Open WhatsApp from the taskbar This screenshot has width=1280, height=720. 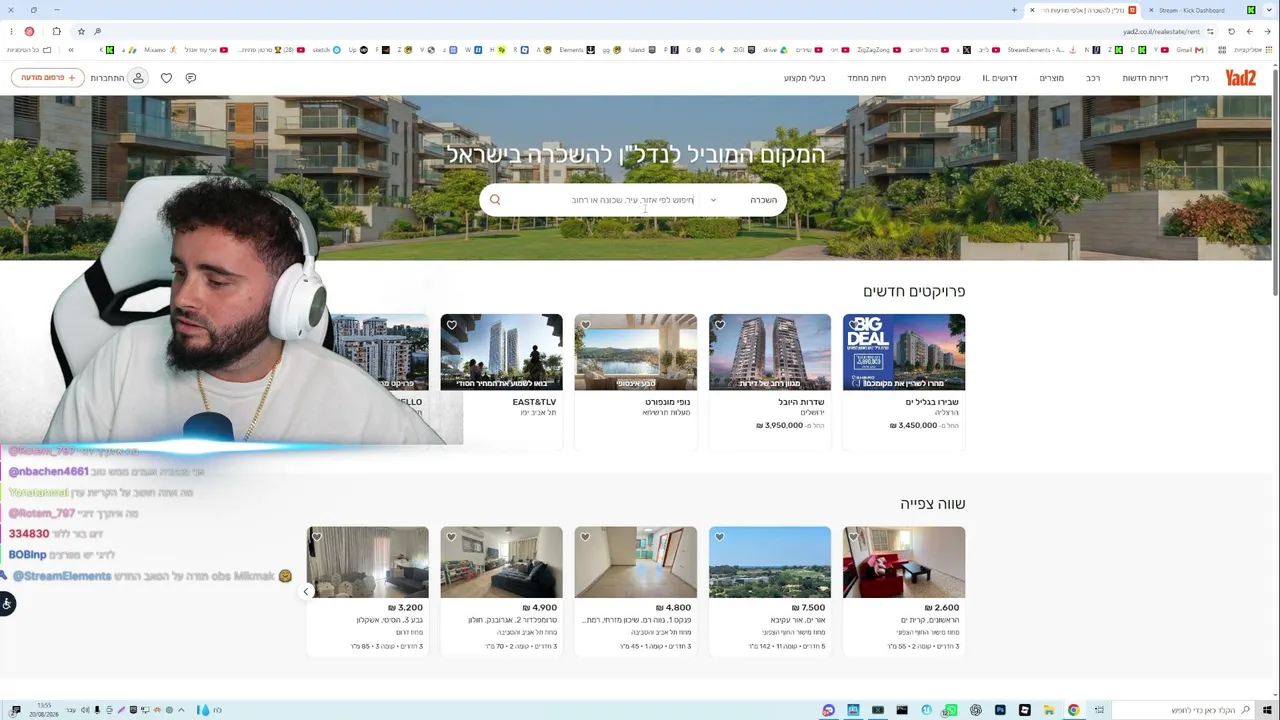point(951,710)
